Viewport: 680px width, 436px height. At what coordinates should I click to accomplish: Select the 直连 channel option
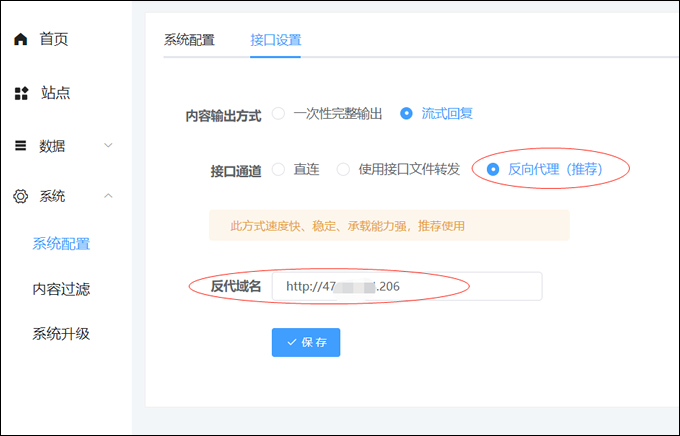click(278, 170)
